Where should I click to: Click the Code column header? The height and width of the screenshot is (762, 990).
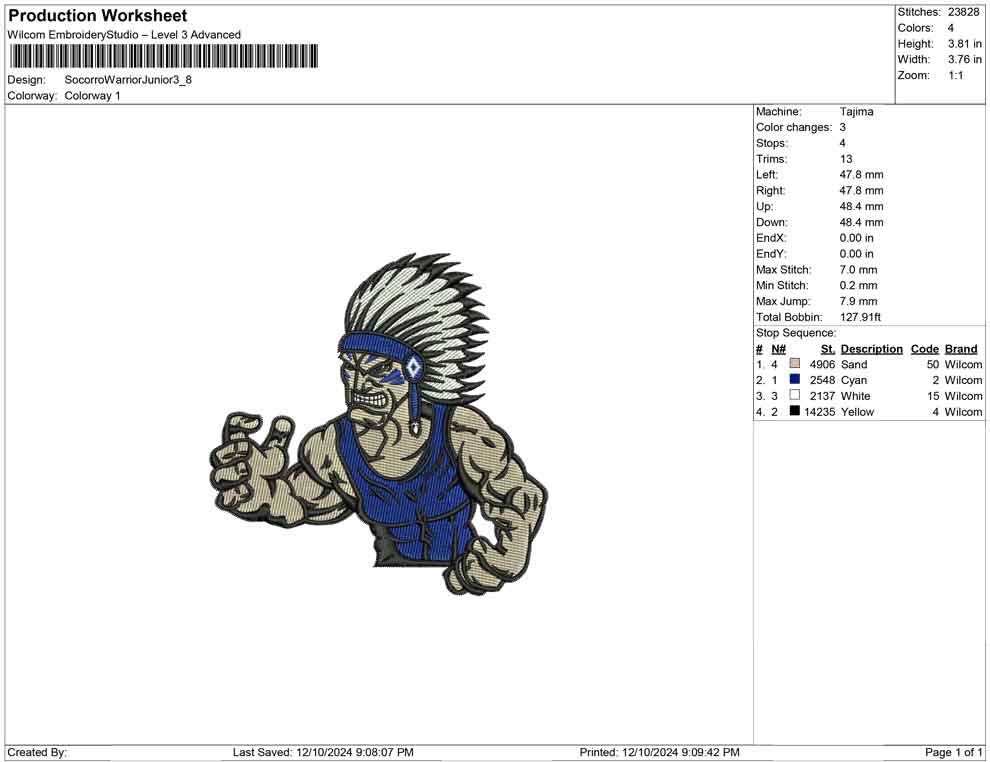point(925,349)
